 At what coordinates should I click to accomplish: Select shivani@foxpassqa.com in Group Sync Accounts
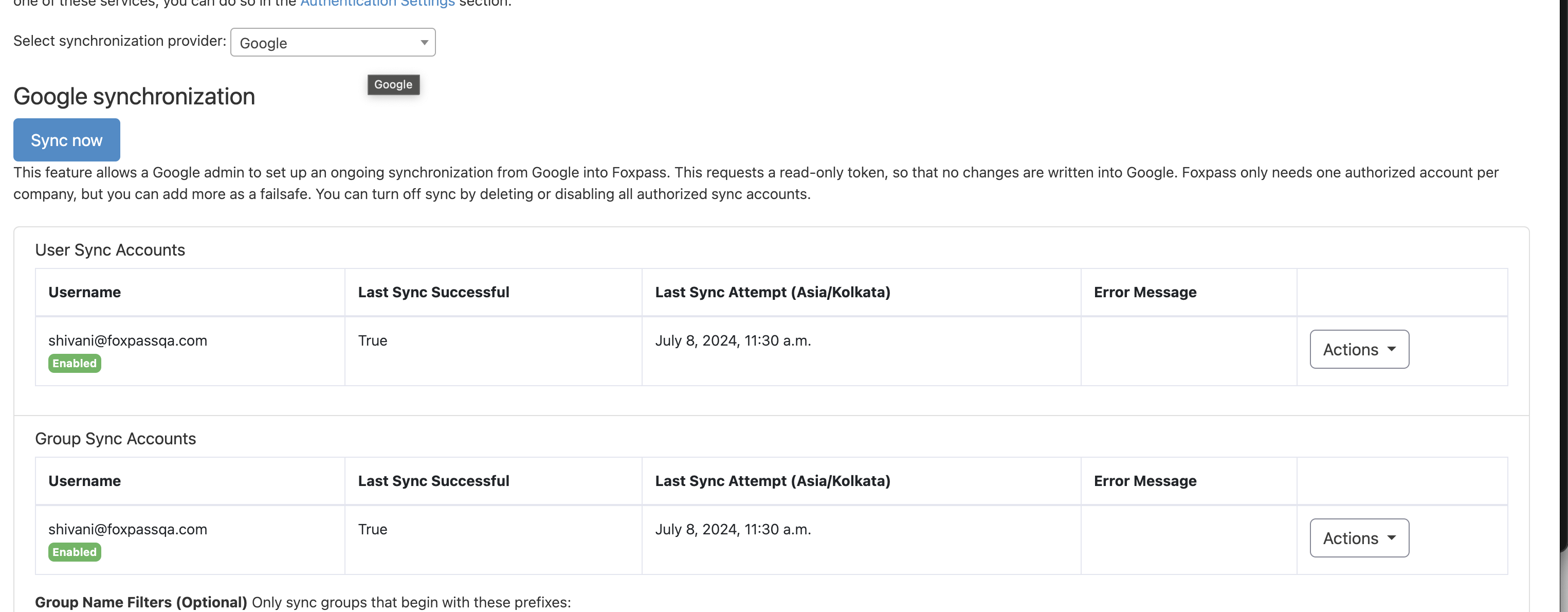coord(128,529)
